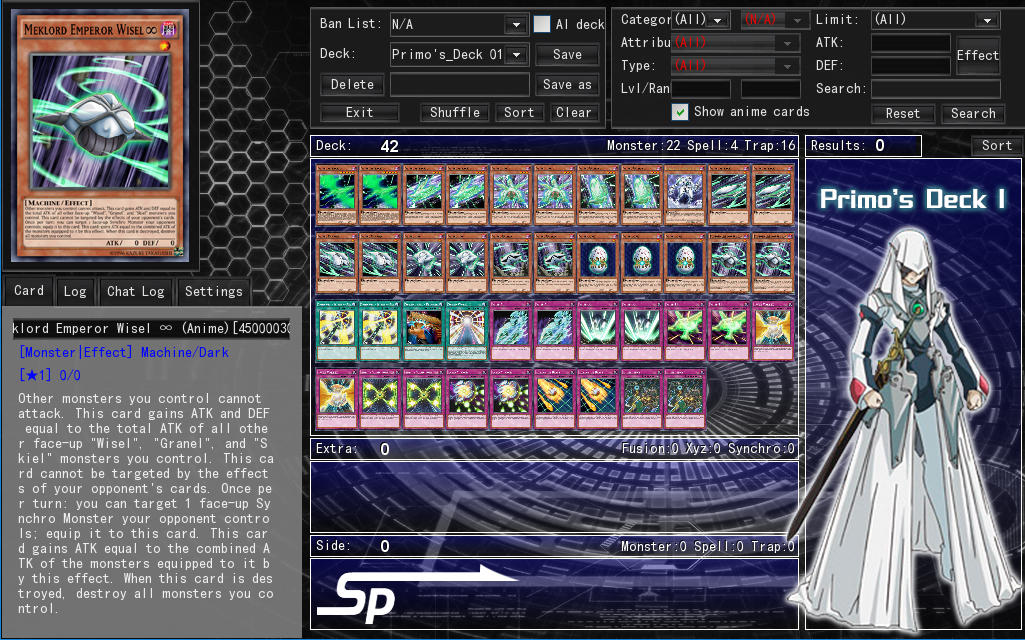This screenshot has width=1025, height=640.
Task: Pick the ninth card in the deck's third row
Action: [x=685, y=330]
